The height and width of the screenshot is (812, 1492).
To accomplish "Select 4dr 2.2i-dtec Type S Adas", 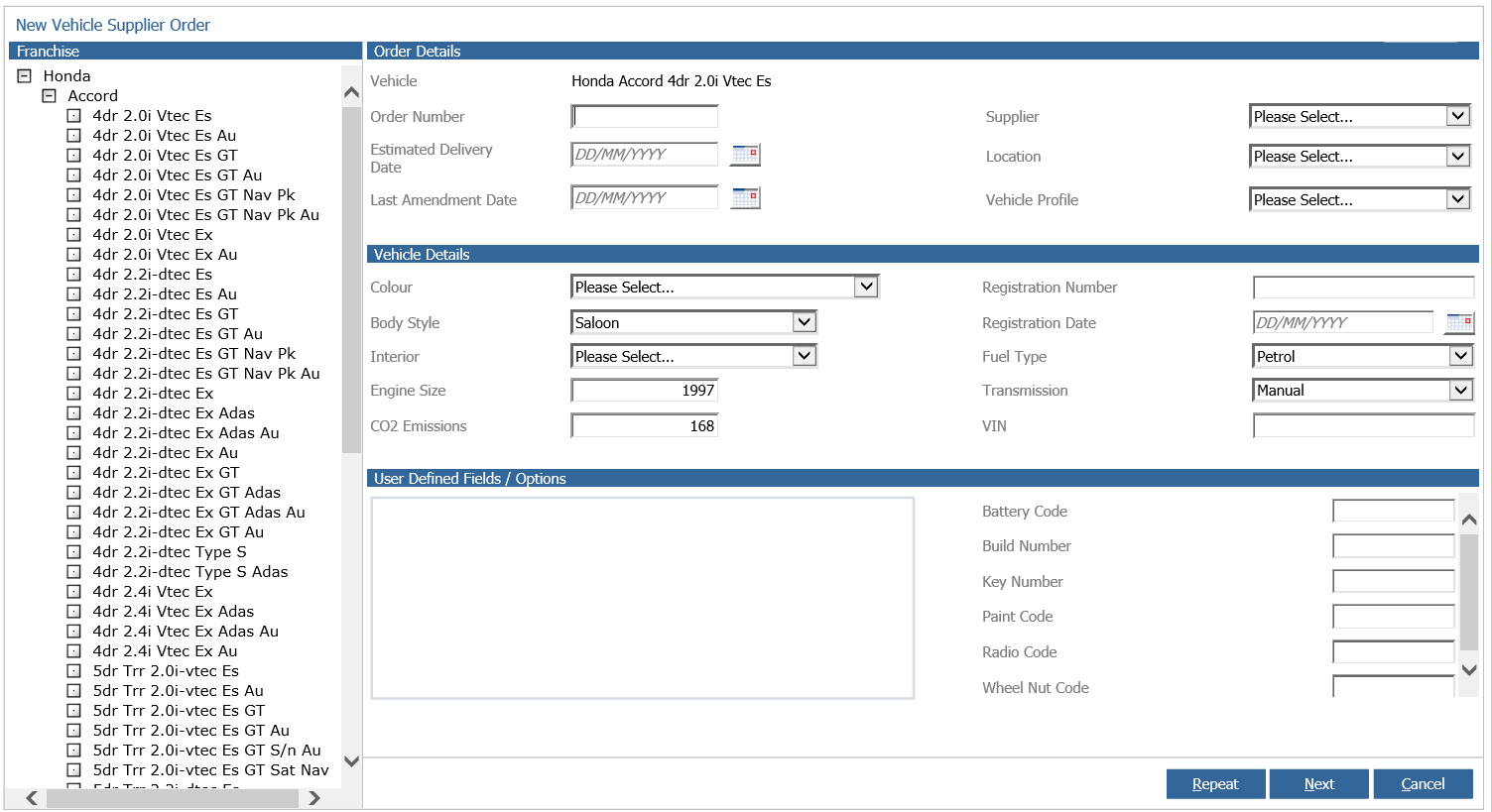I will point(190,571).
